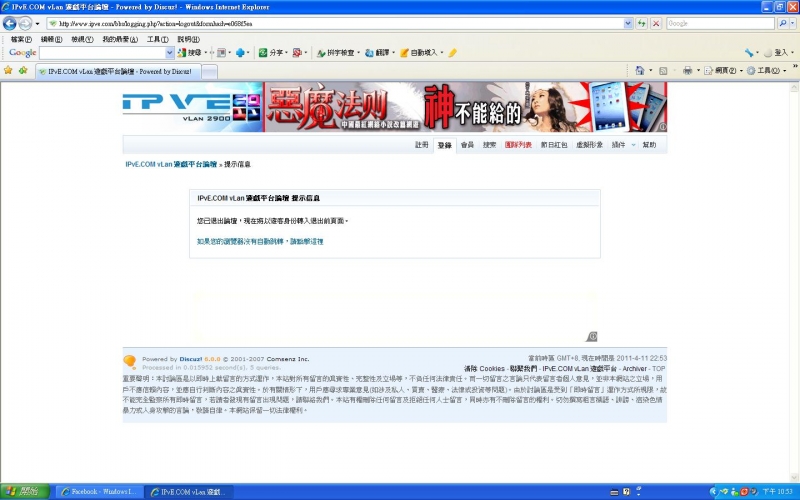This screenshot has height=500, width=800.
Task: Open the 我的最愛(A) menu
Action: (120, 39)
